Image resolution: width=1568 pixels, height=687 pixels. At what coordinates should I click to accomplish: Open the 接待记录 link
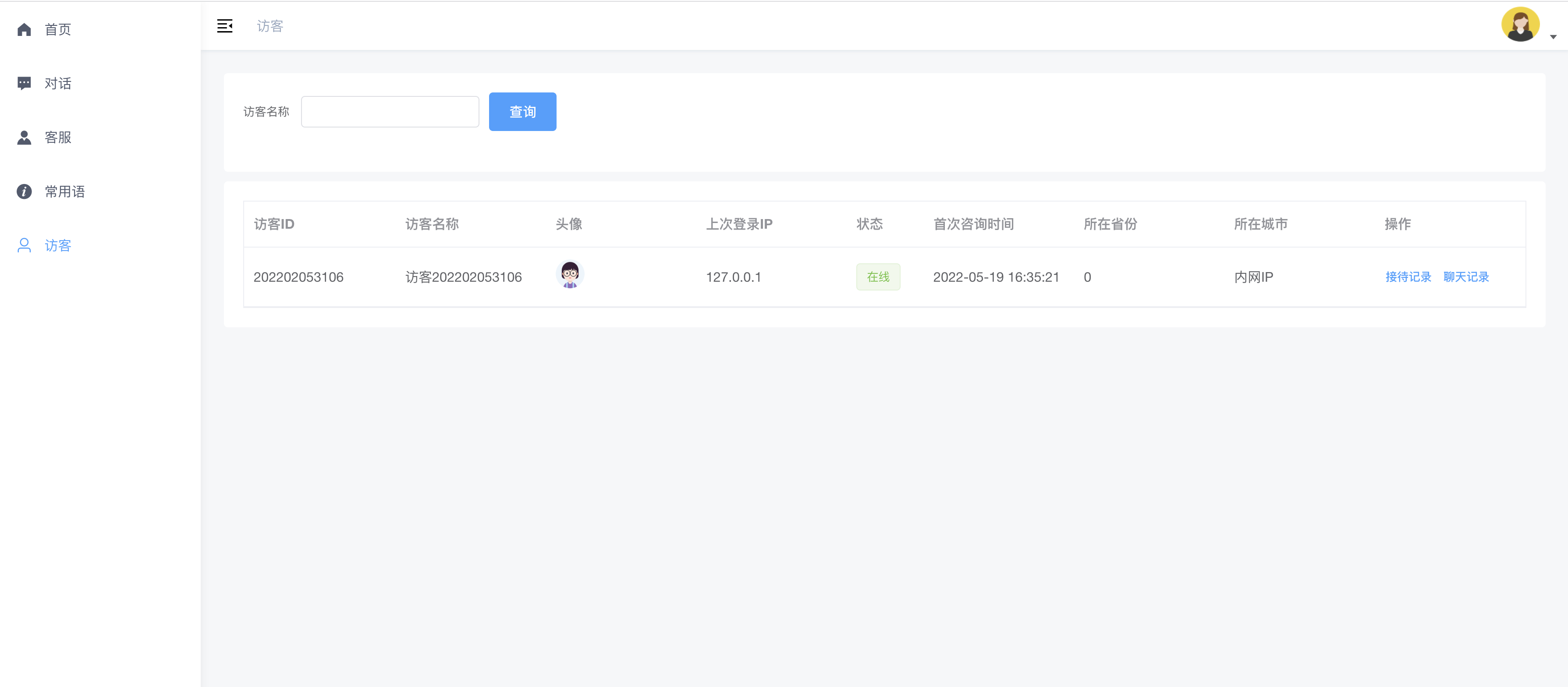pyautogui.click(x=1408, y=277)
